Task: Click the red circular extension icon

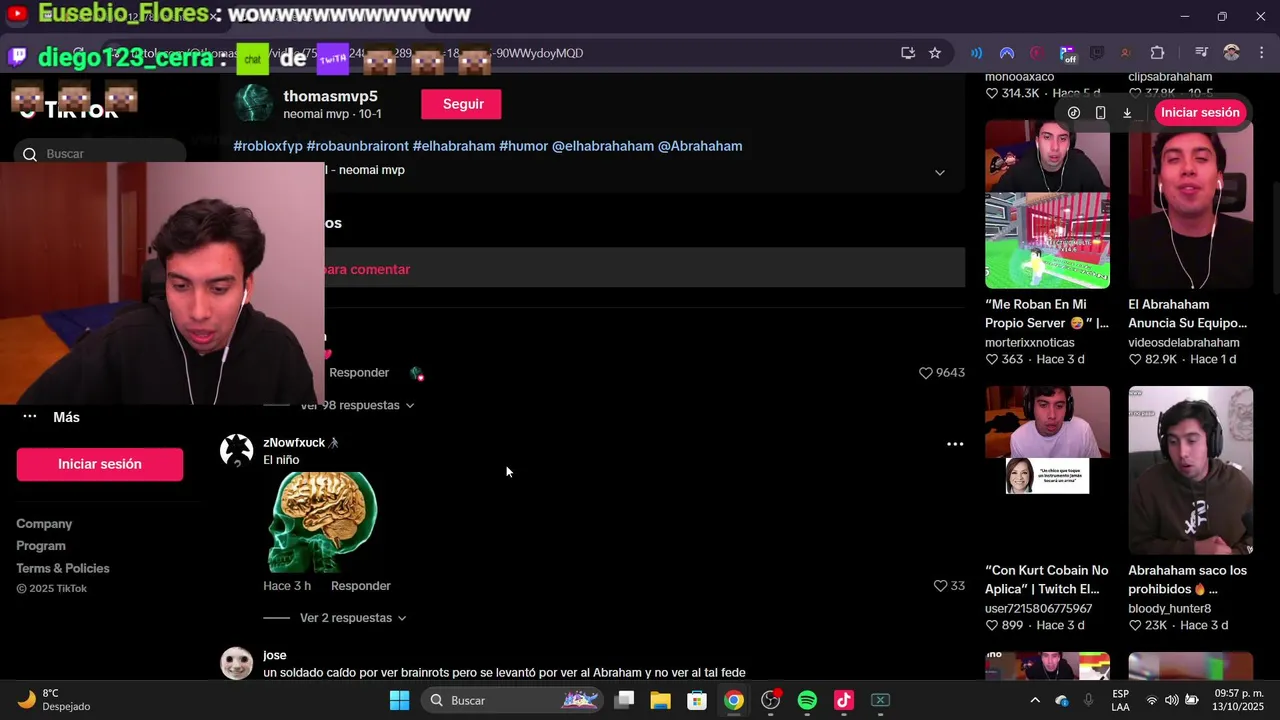Action: 1037,53
